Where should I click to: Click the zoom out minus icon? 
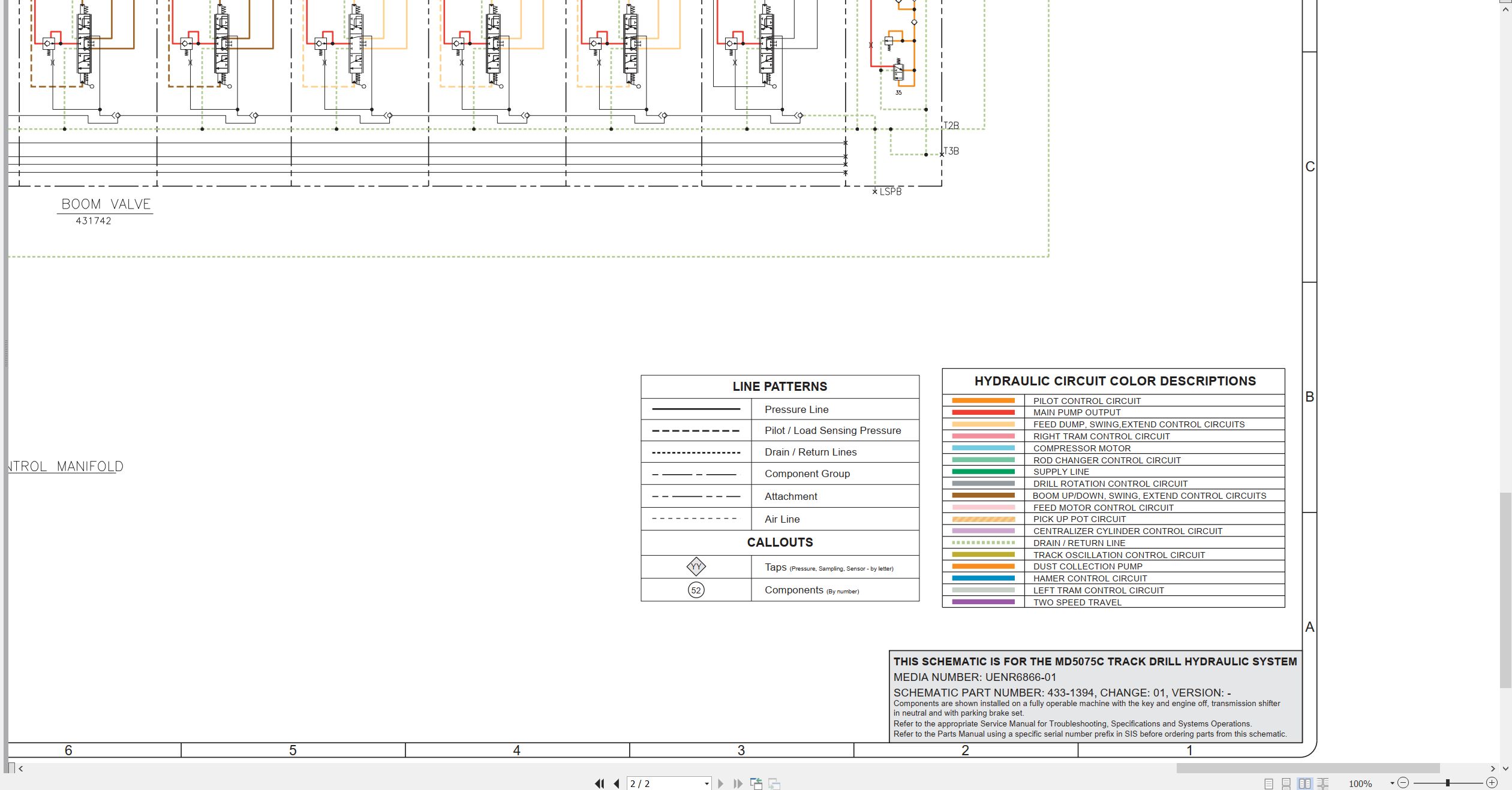pos(1403,783)
